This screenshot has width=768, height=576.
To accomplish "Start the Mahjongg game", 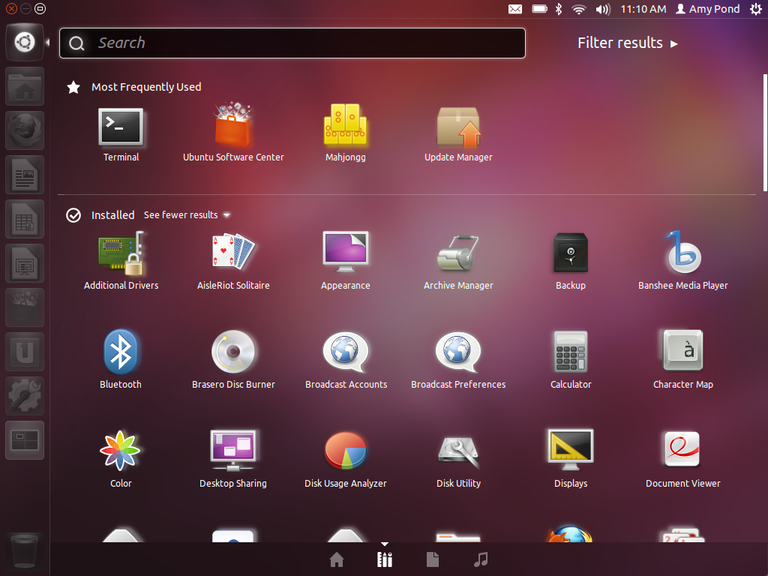I will [345, 124].
